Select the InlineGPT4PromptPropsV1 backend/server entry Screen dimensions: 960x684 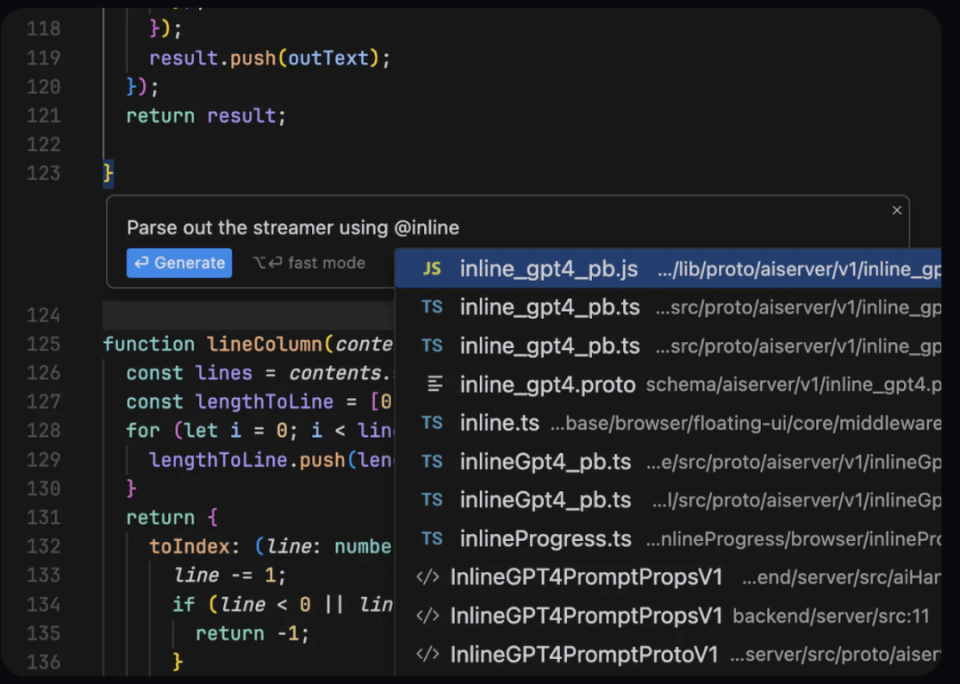(586, 616)
